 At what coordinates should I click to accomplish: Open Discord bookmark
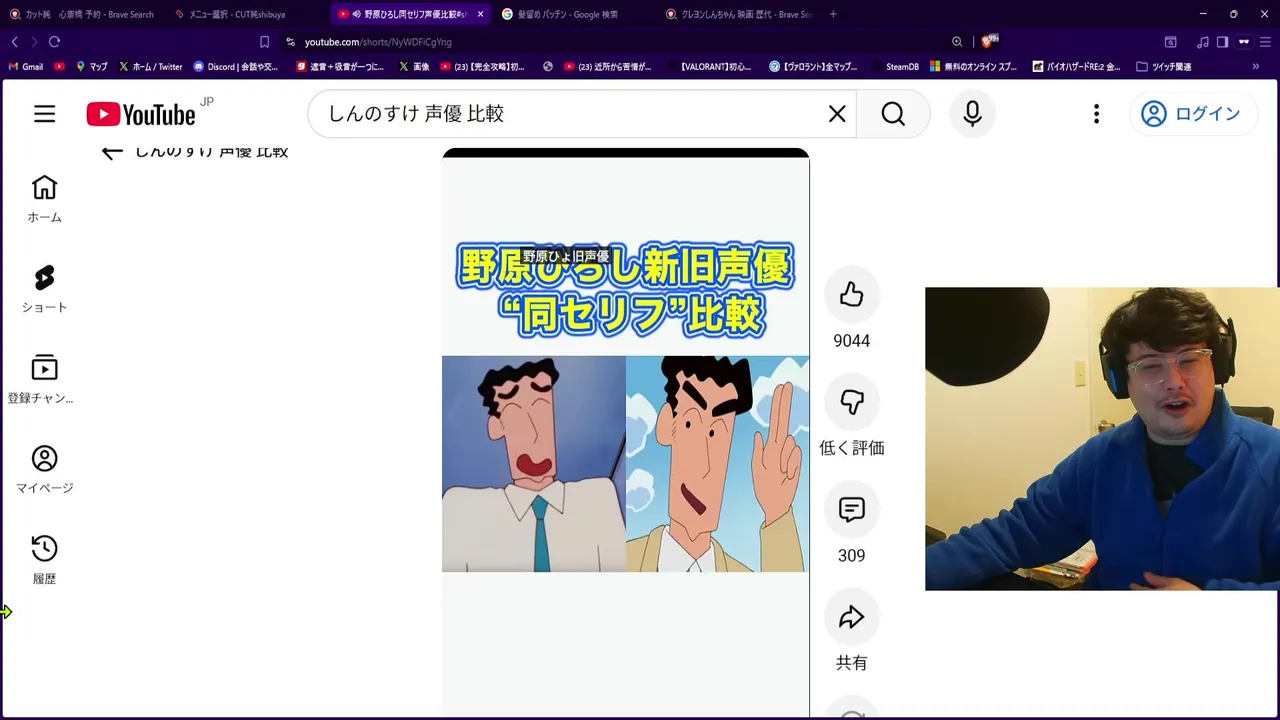236,67
